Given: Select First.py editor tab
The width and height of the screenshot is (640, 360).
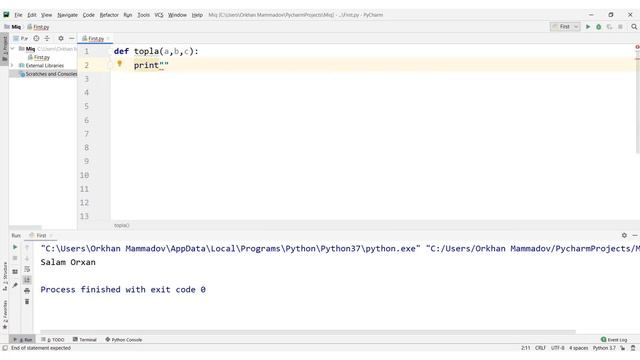Looking at the screenshot, I should 95,38.
